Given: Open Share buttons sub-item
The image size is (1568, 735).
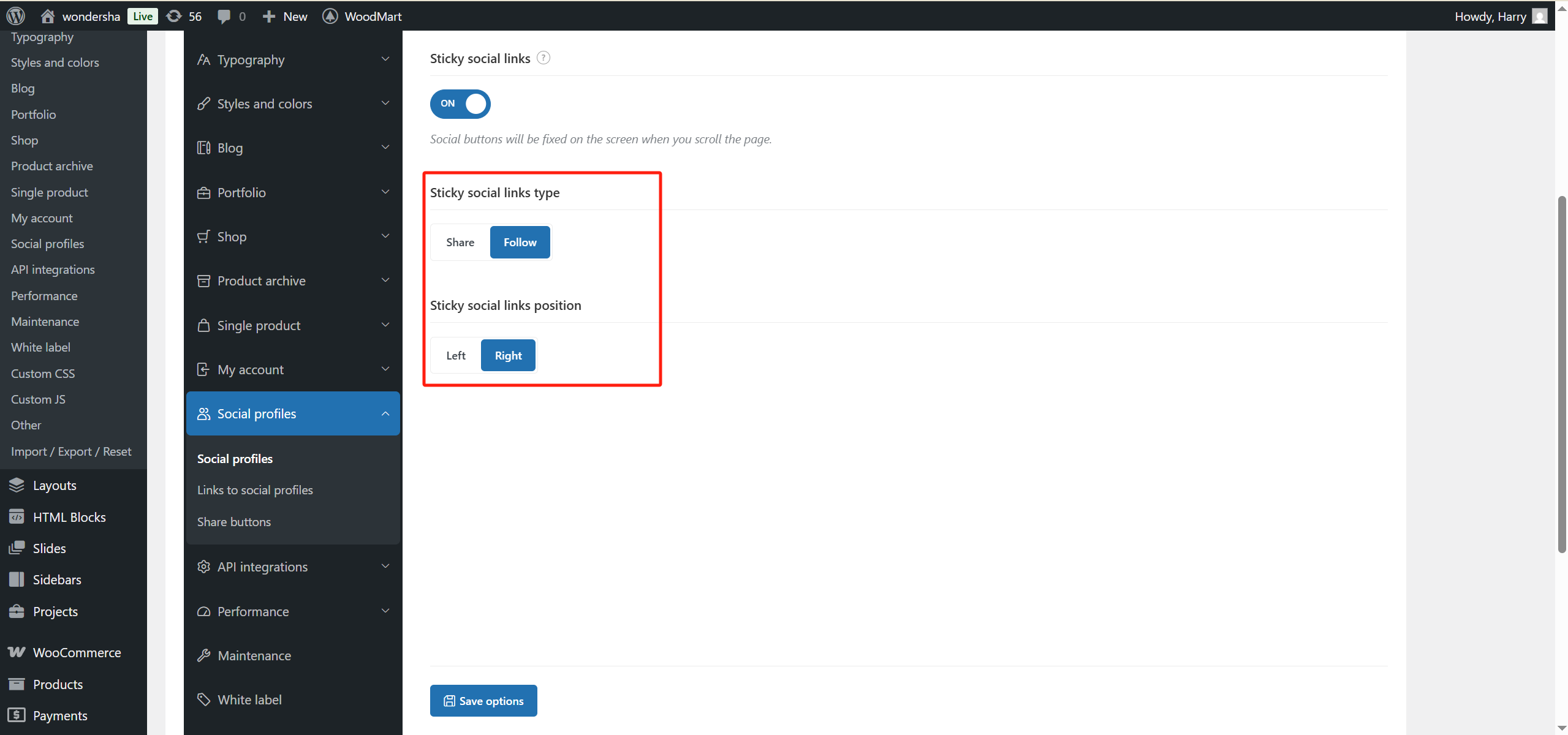Looking at the screenshot, I should [234, 522].
